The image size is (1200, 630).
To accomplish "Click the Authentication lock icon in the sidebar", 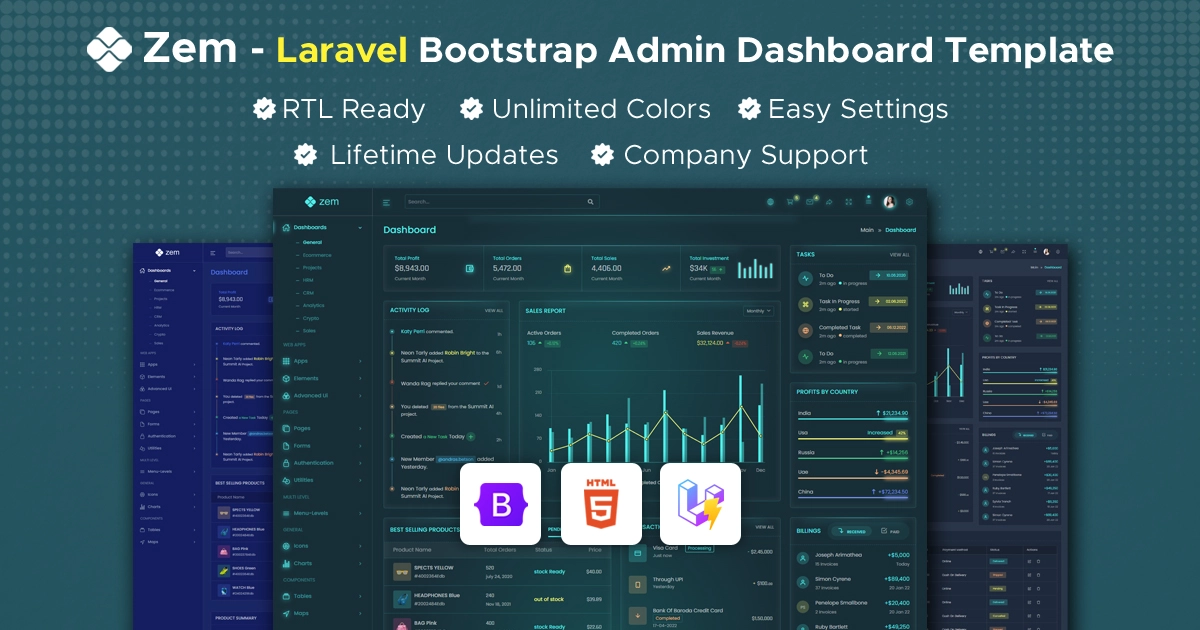I will click(x=286, y=463).
